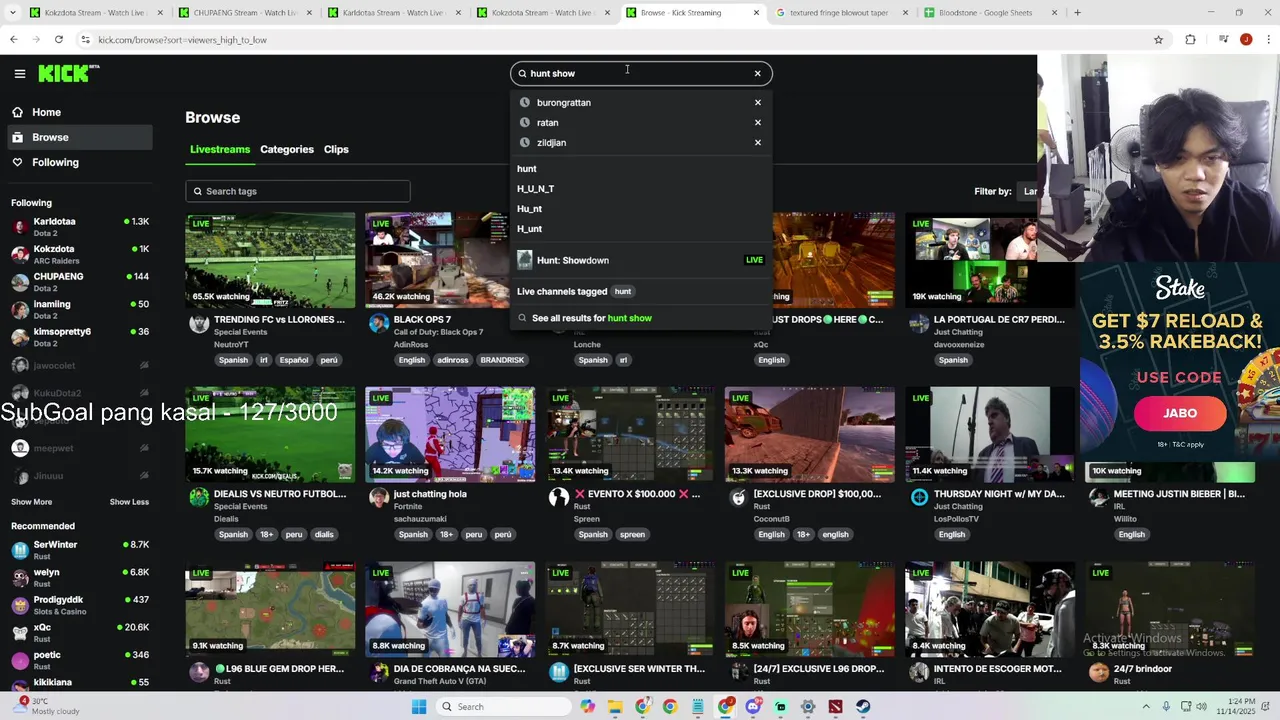Open recommended channel welyn

pos(80,577)
